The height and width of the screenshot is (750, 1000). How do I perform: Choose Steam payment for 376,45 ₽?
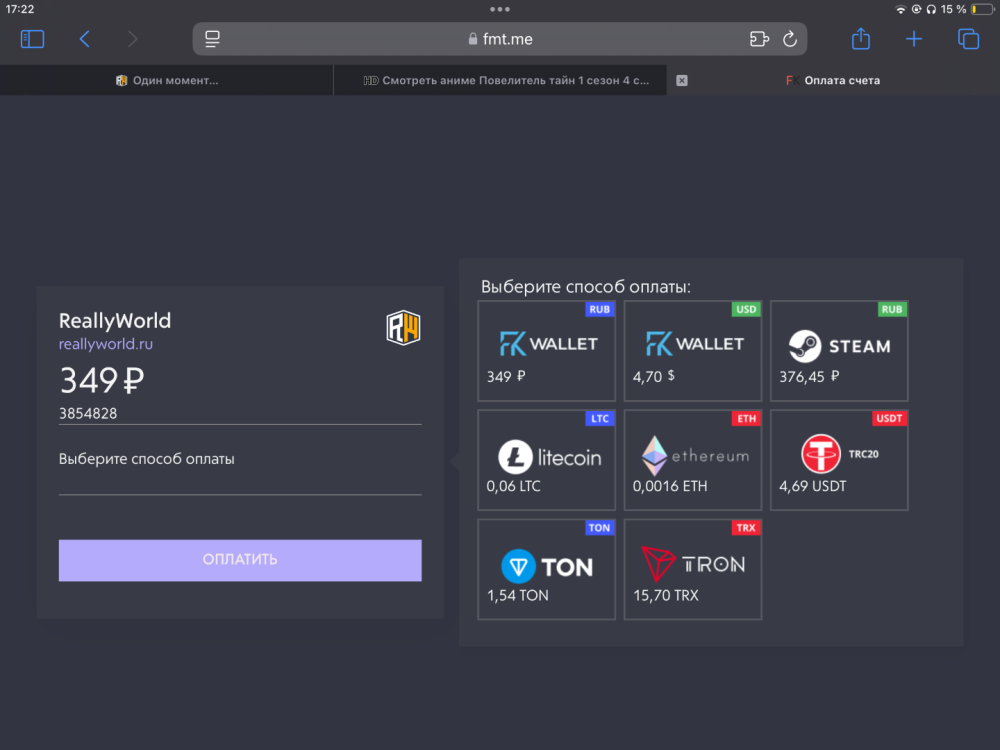(x=839, y=351)
